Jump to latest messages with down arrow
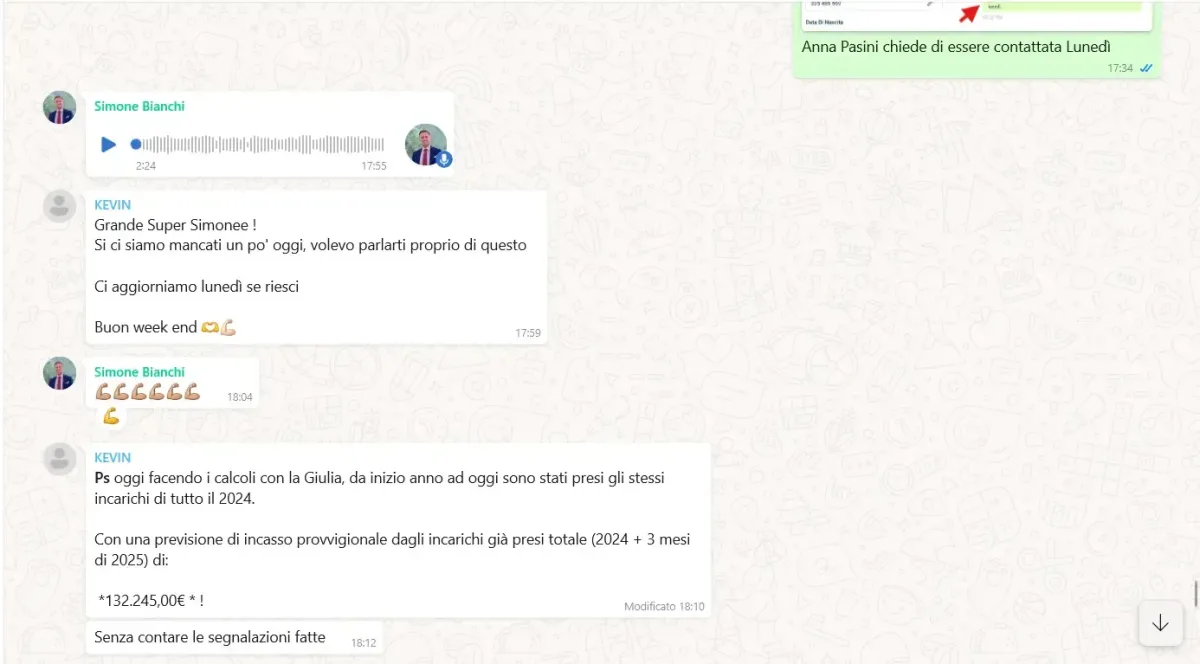The image size is (1200, 664). [1160, 623]
